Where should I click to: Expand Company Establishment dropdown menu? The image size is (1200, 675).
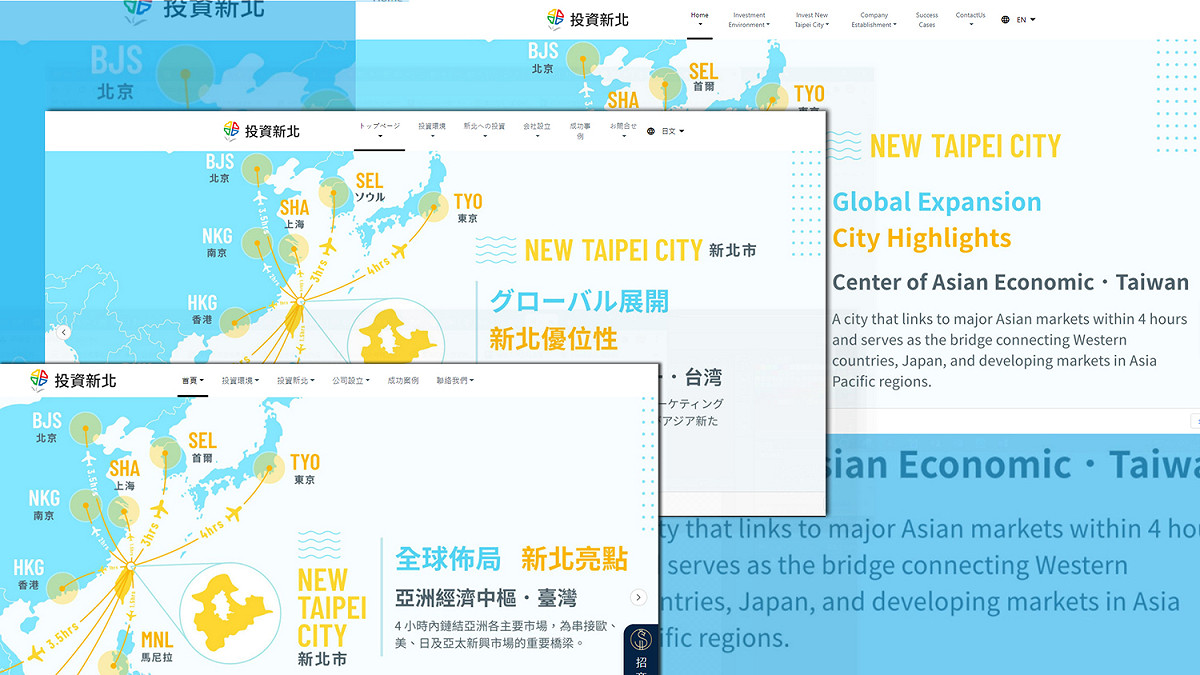[x=874, y=20]
